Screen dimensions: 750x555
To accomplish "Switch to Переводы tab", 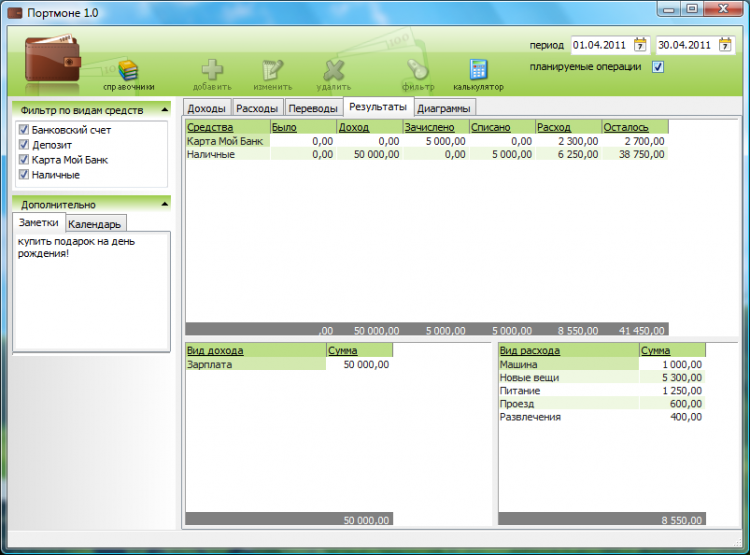I will 313,108.
